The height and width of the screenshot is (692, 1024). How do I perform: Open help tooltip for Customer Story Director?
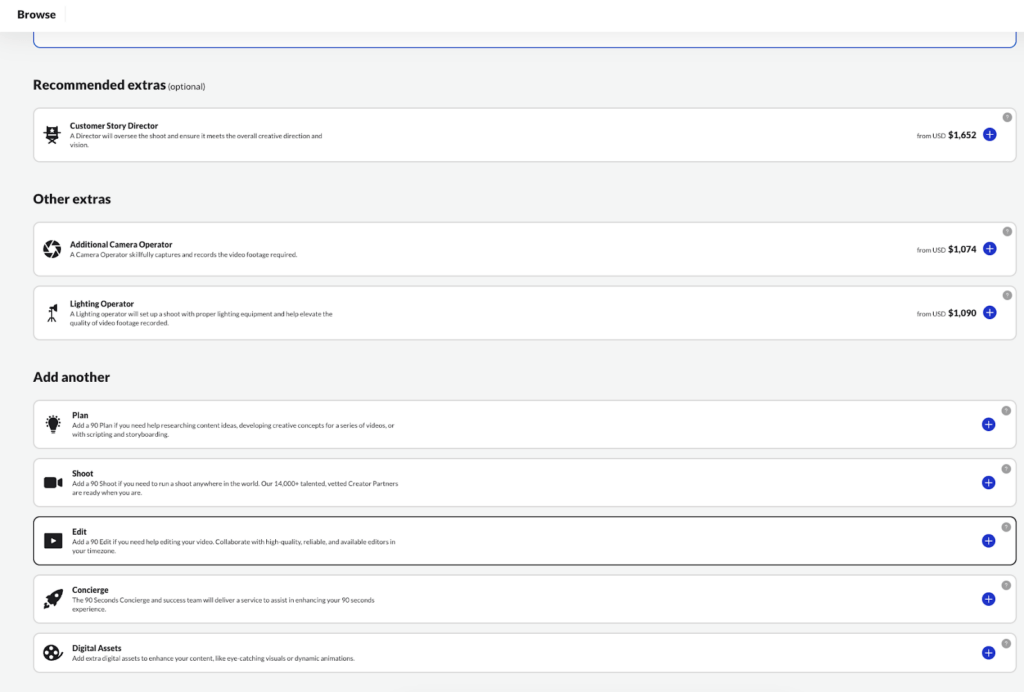[1007, 117]
